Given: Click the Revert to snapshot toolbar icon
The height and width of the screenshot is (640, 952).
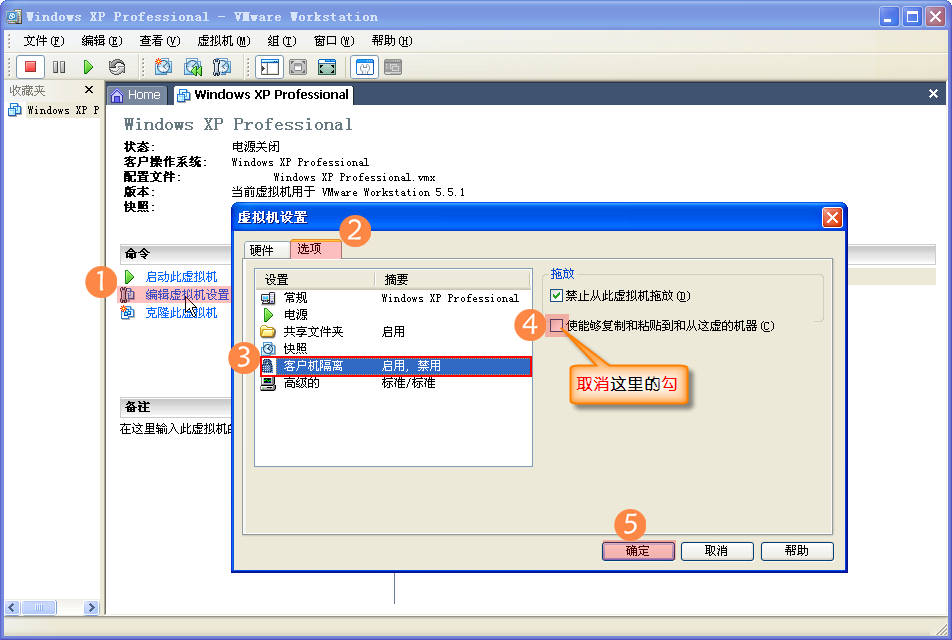Looking at the screenshot, I should (193, 67).
